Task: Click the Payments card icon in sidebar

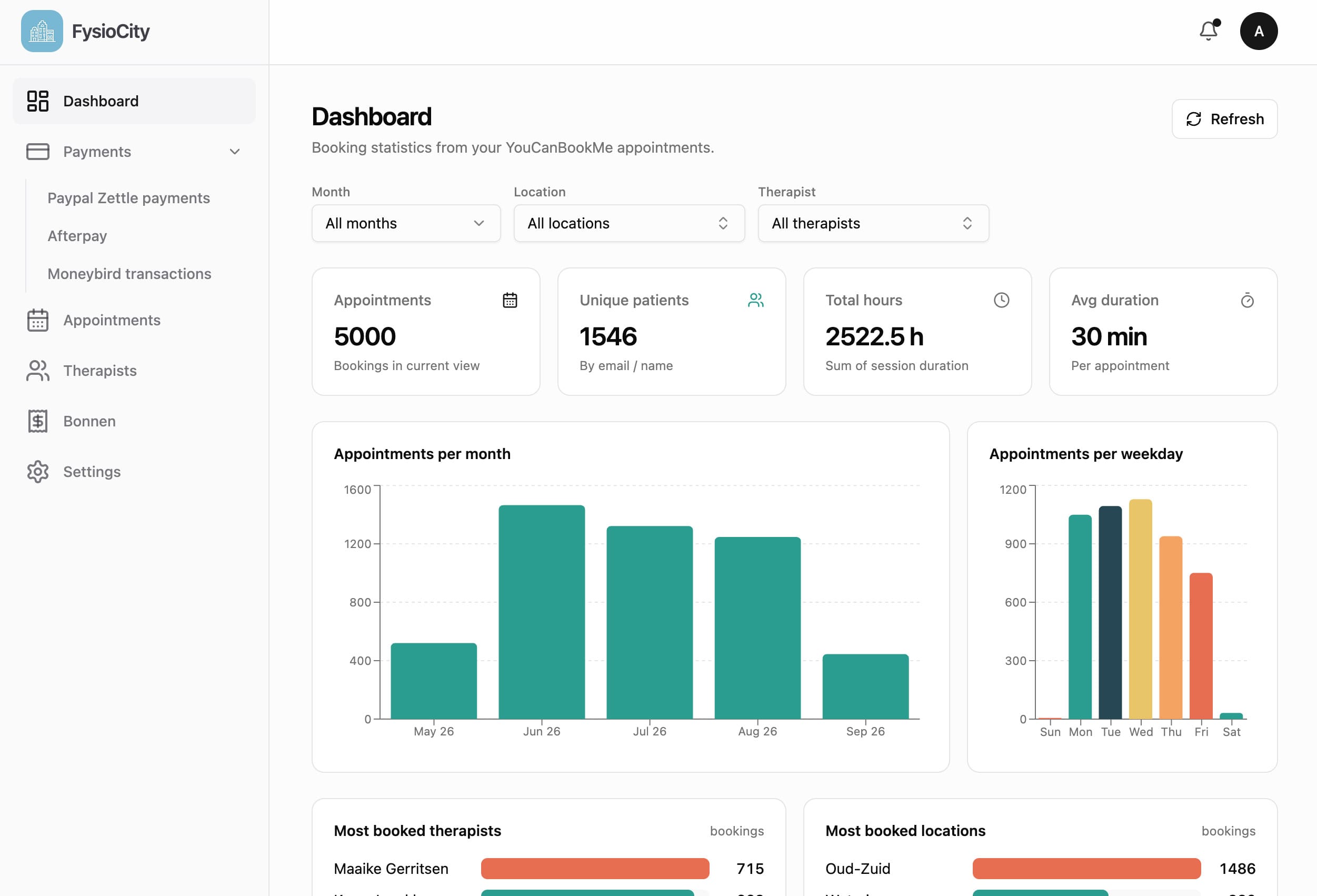Action: point(38,151)
